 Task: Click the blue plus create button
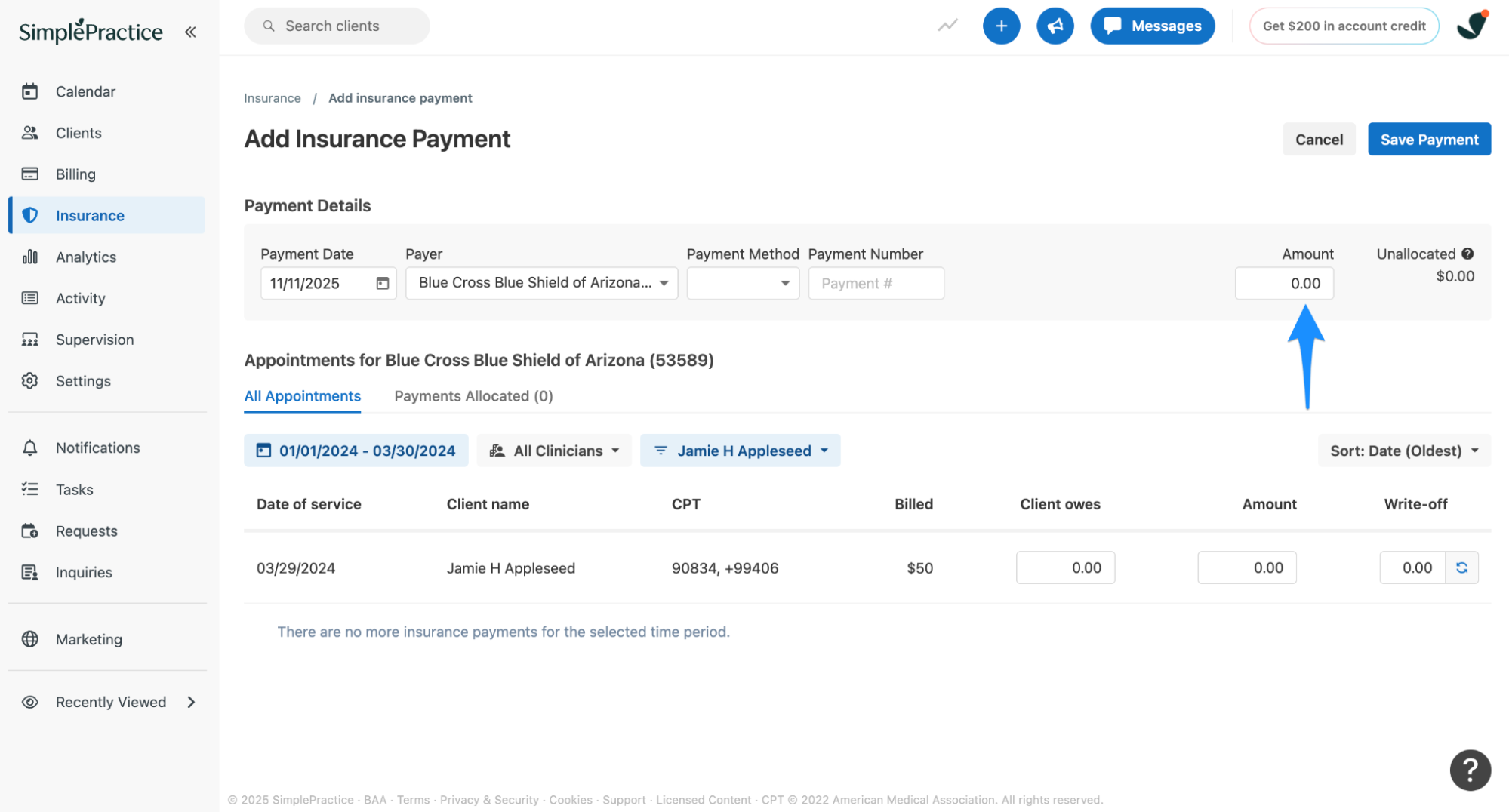click(x=1001, y=26)
